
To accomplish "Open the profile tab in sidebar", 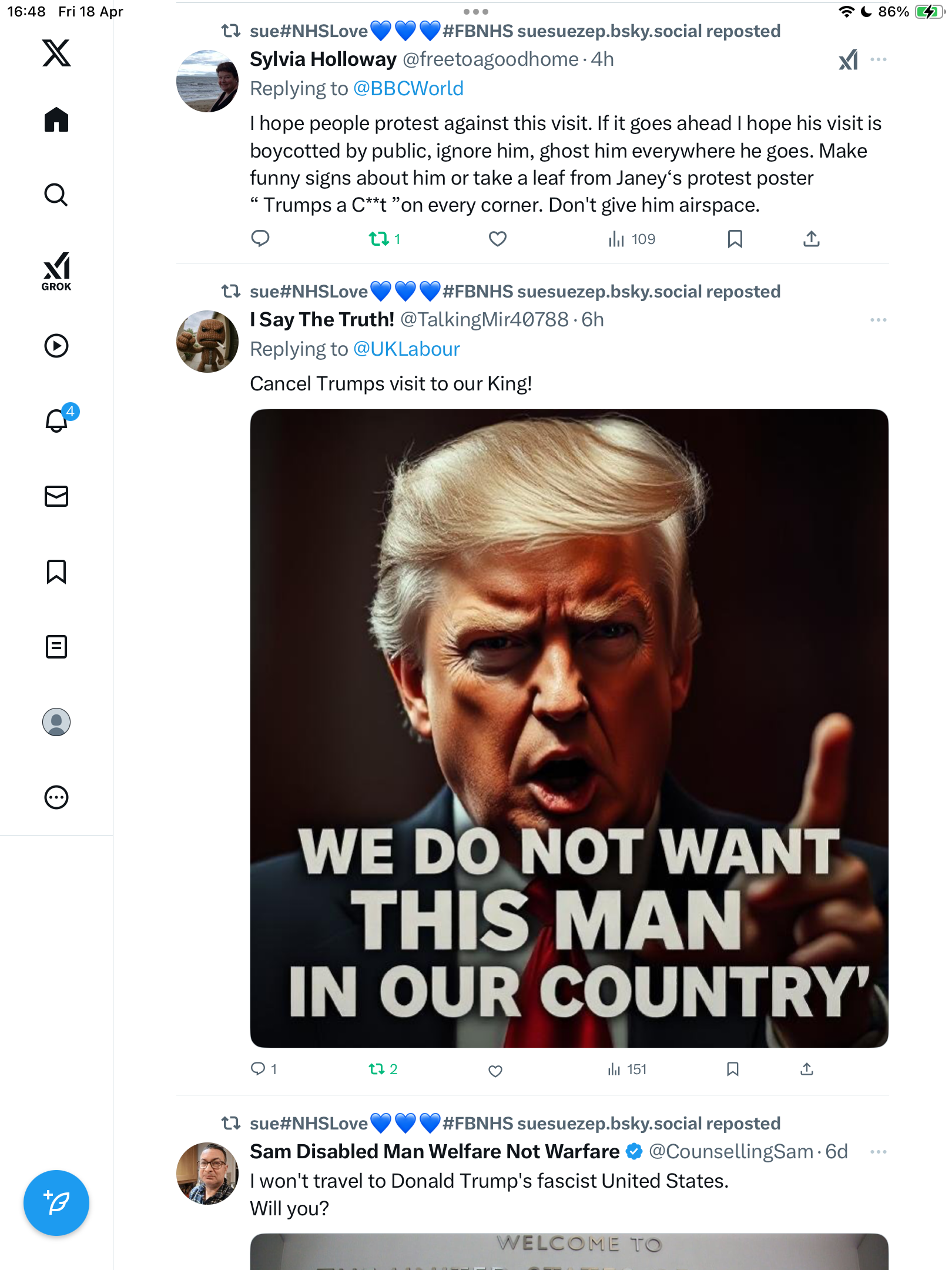I will coord(56,722).
